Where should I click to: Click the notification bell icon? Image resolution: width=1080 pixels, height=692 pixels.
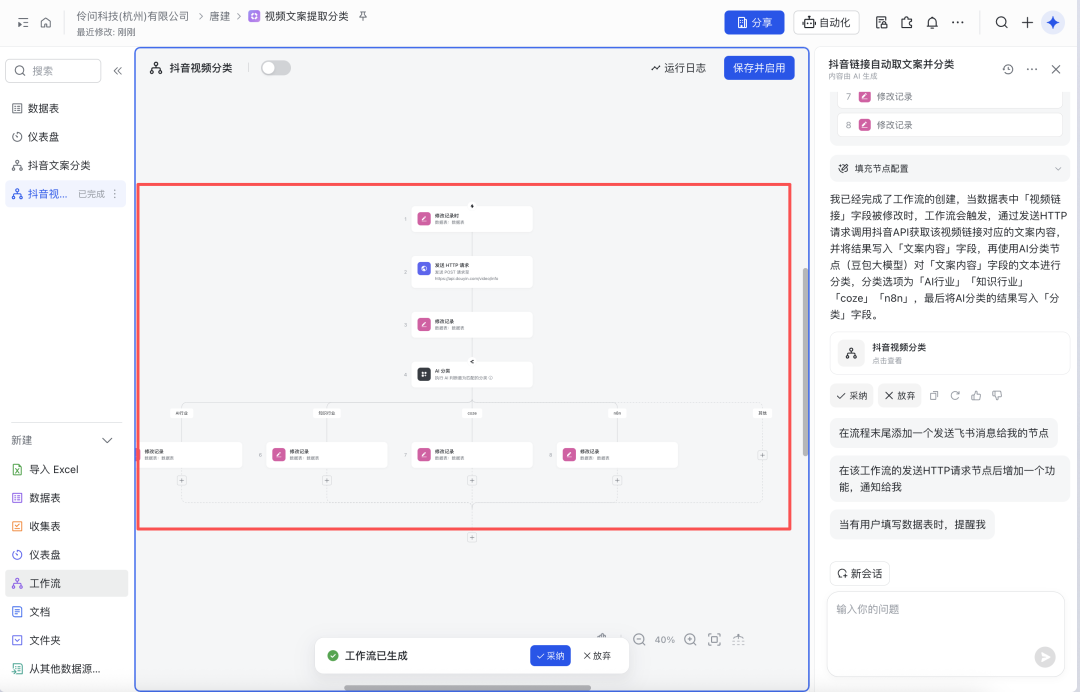click(x=932, y=22)
